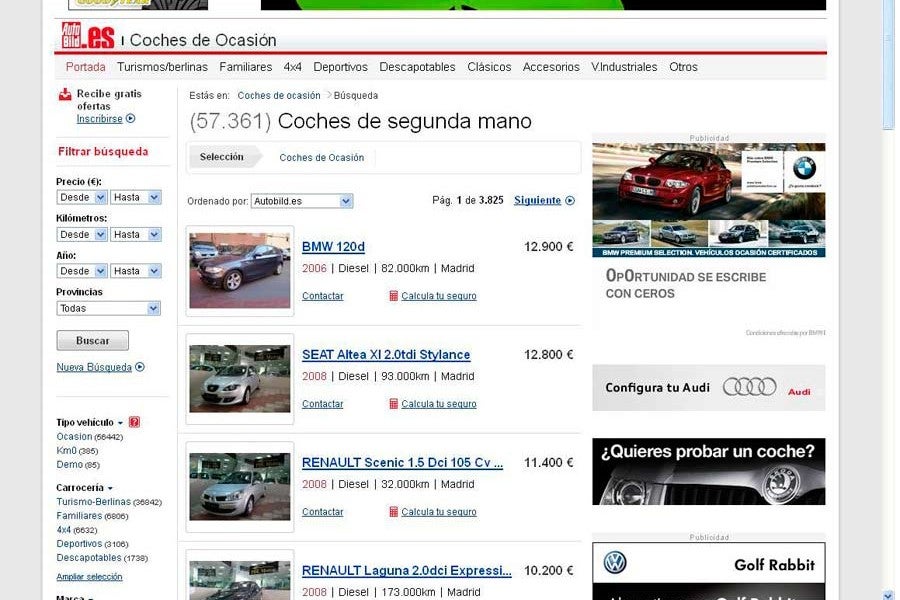Go to the Siguiente results page
900x600 pixels.
tap(537, 200)
